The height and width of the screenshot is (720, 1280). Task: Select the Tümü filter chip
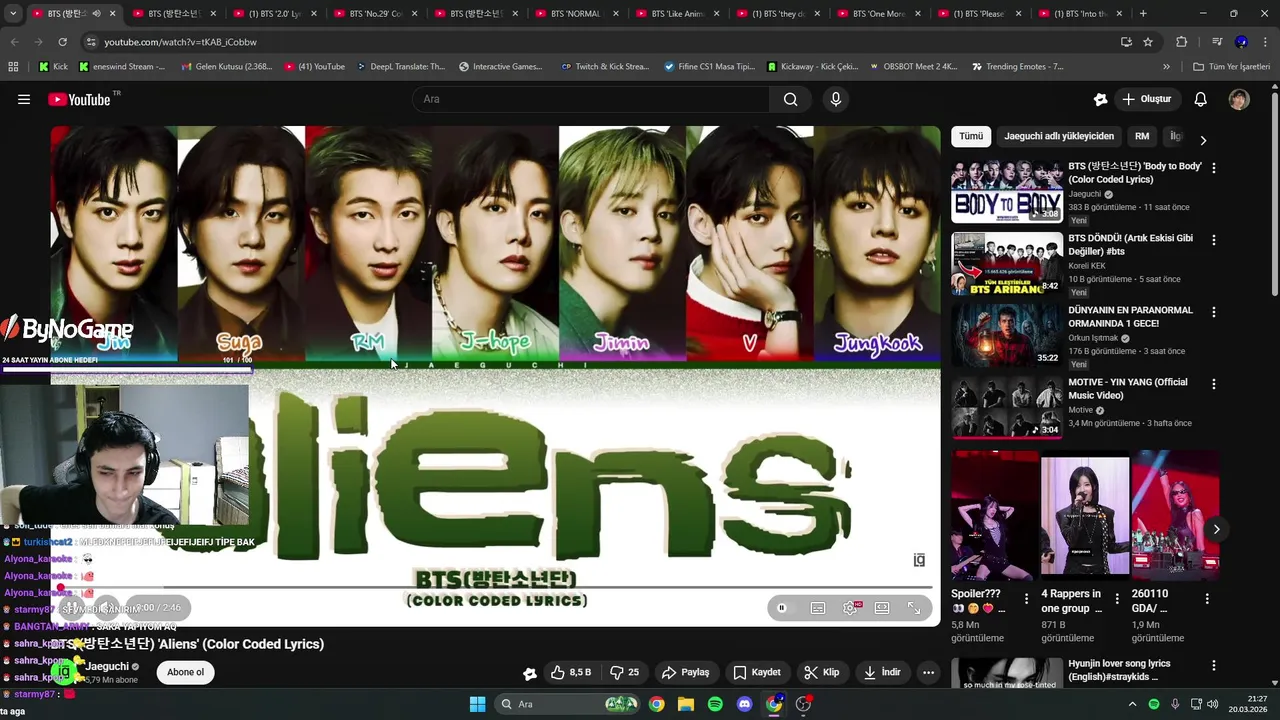point(971,136)
